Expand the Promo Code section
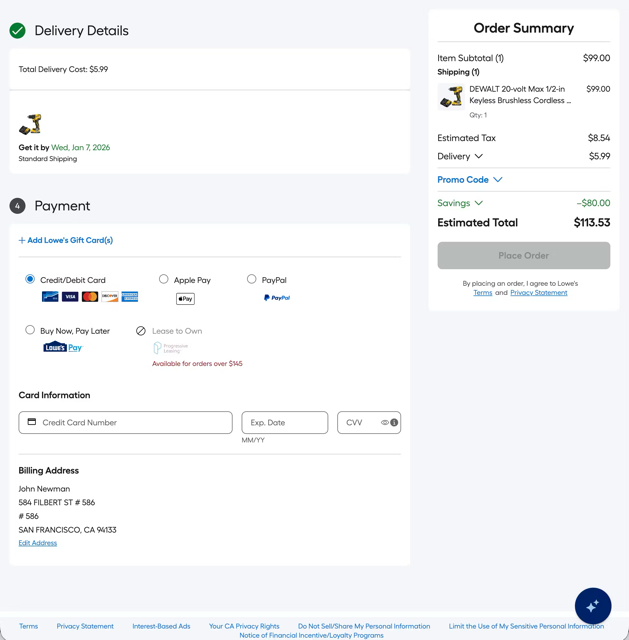 click(x=470, y=180)
